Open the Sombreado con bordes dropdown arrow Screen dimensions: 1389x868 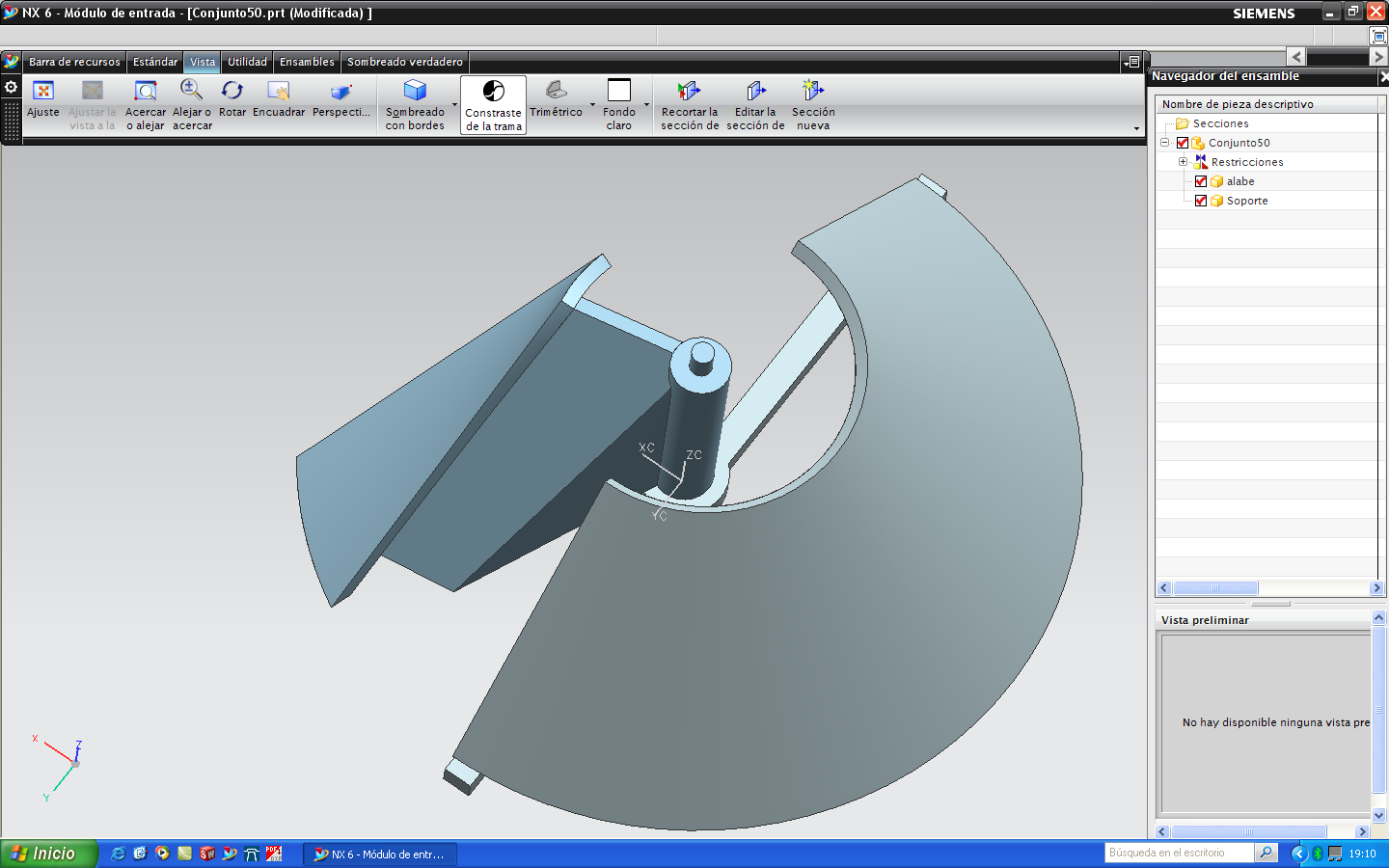pos(454,105)
